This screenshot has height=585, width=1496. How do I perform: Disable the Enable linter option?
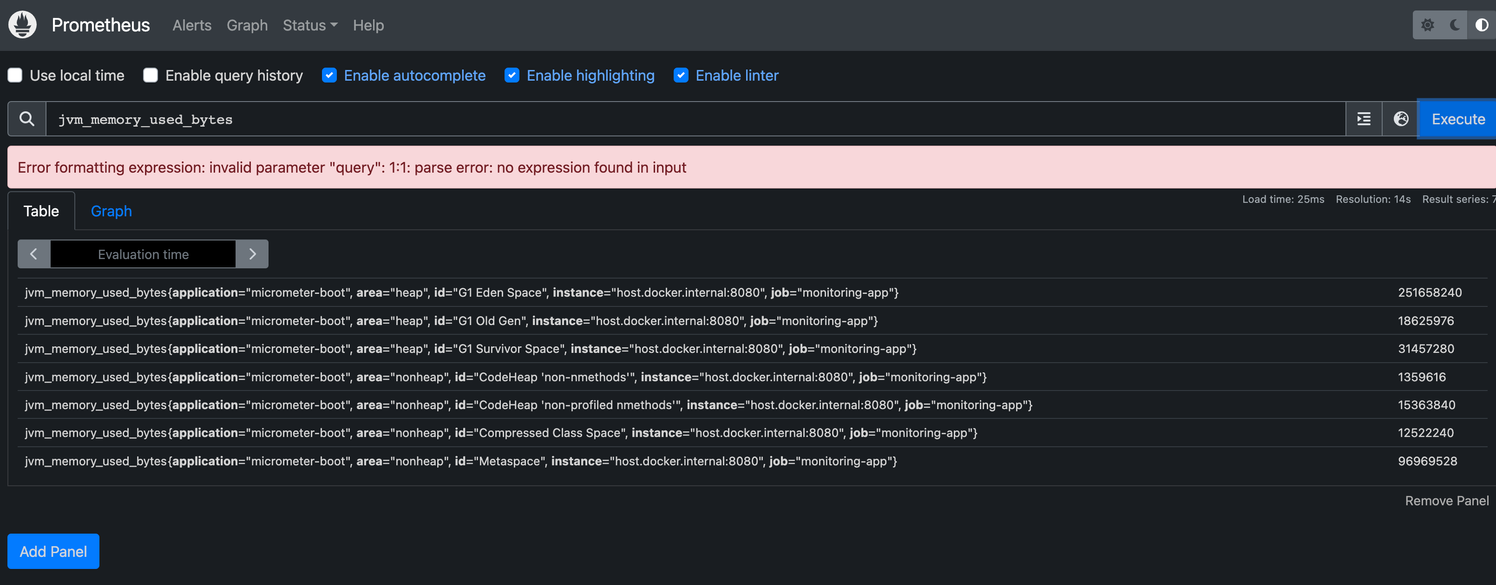click(681, 74)
